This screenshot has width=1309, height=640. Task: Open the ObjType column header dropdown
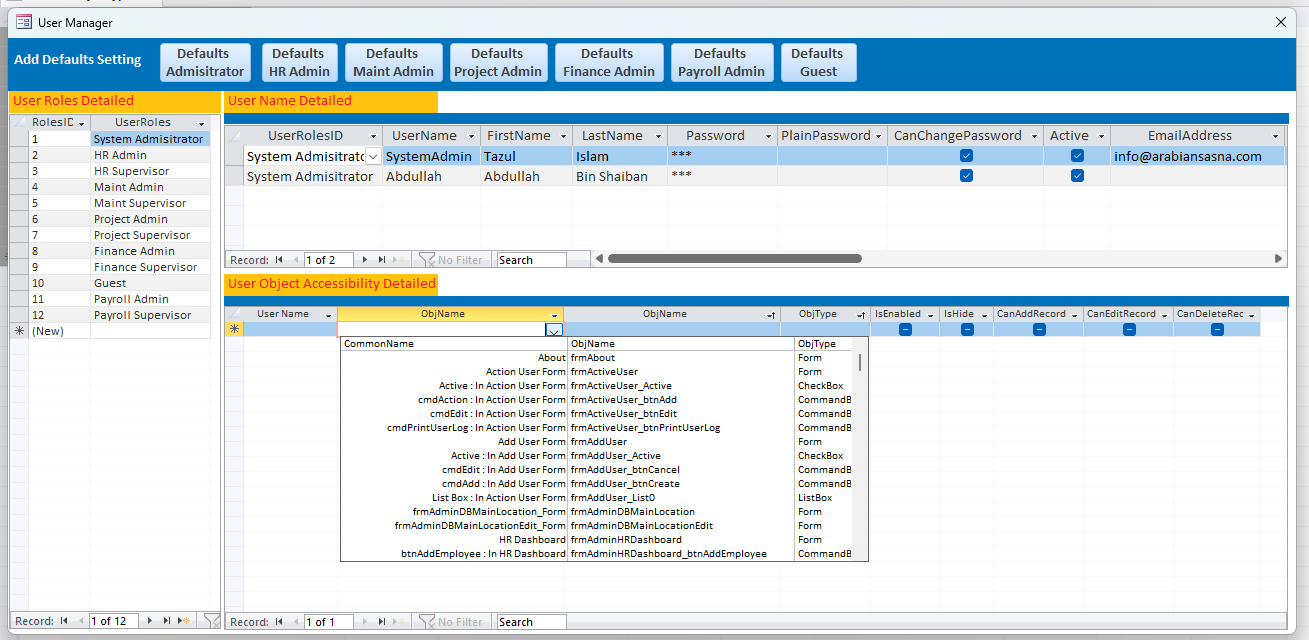860,314
